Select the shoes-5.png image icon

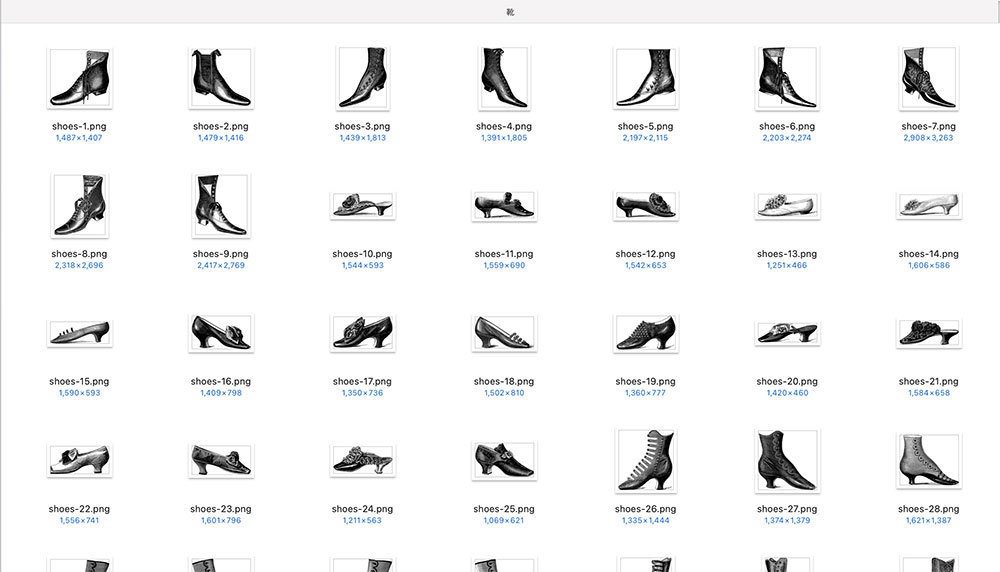pyautogui.click(x=645, y=78)
